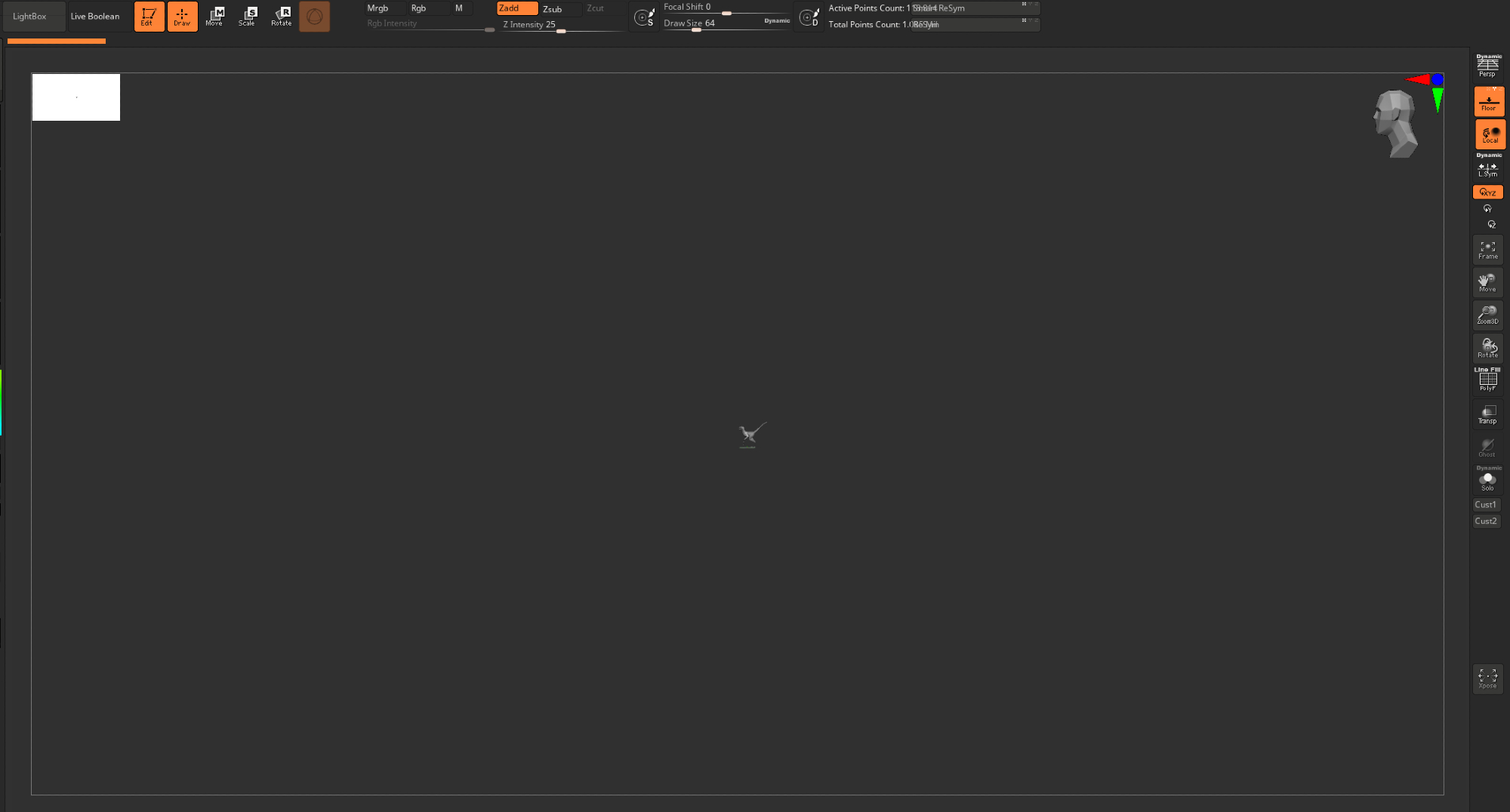Click the Cust2 button

point(1486,521)
